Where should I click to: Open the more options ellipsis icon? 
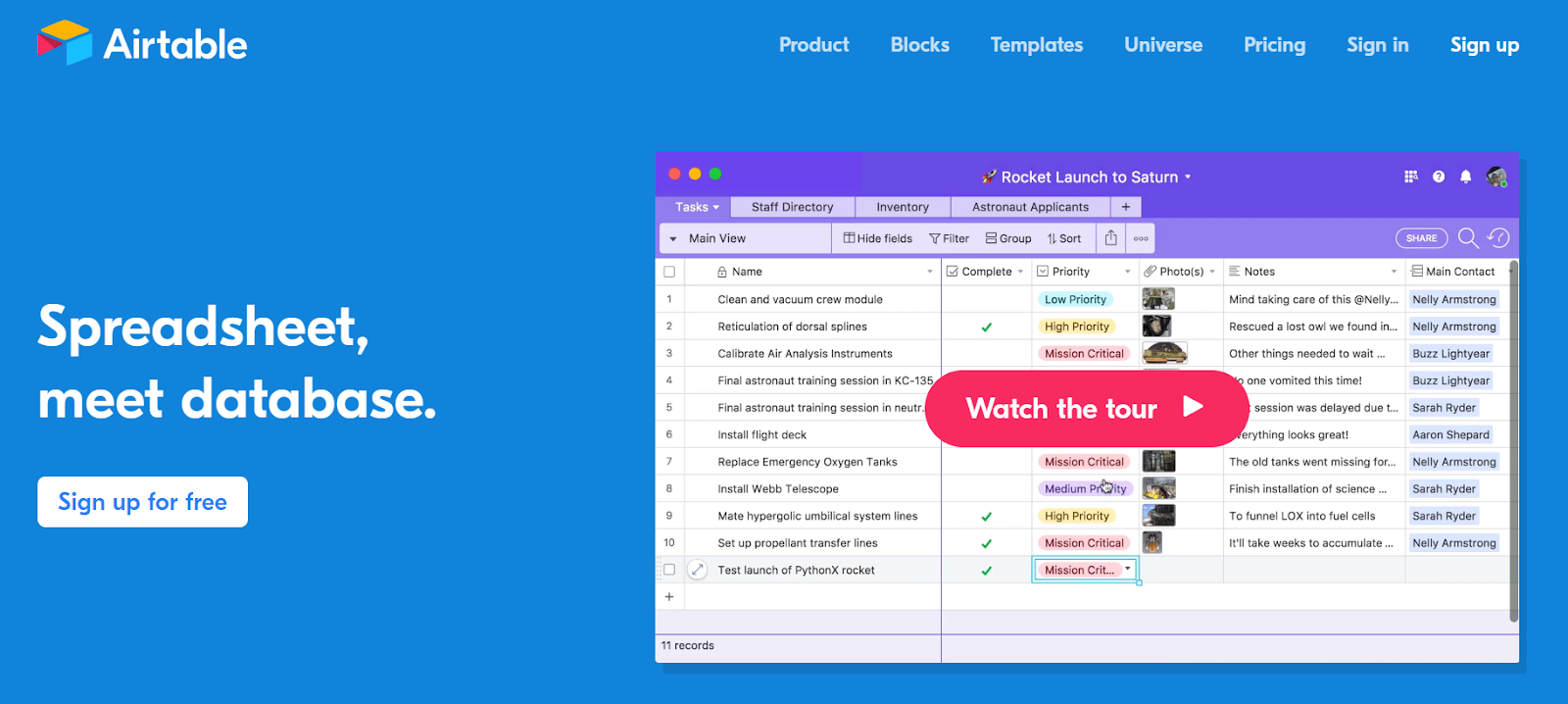(x=1141, y=238)
